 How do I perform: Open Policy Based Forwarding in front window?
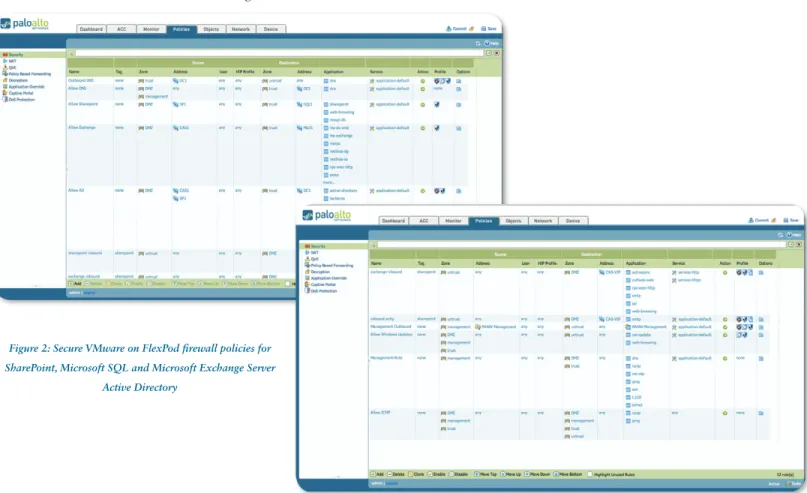[x=329, y=266]
